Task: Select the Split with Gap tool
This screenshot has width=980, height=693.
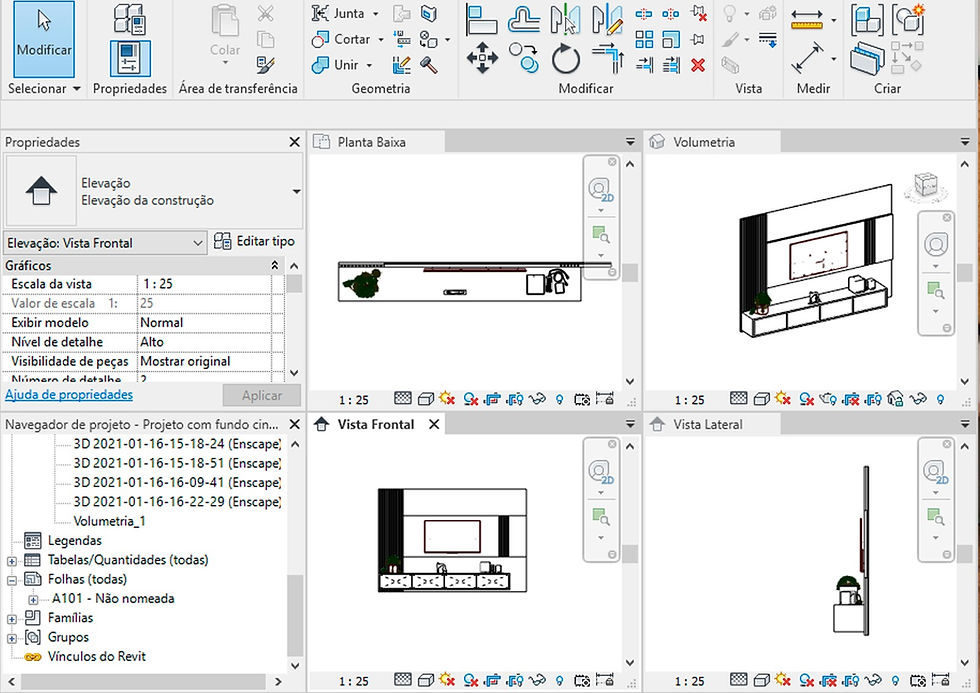Action: 671,13
